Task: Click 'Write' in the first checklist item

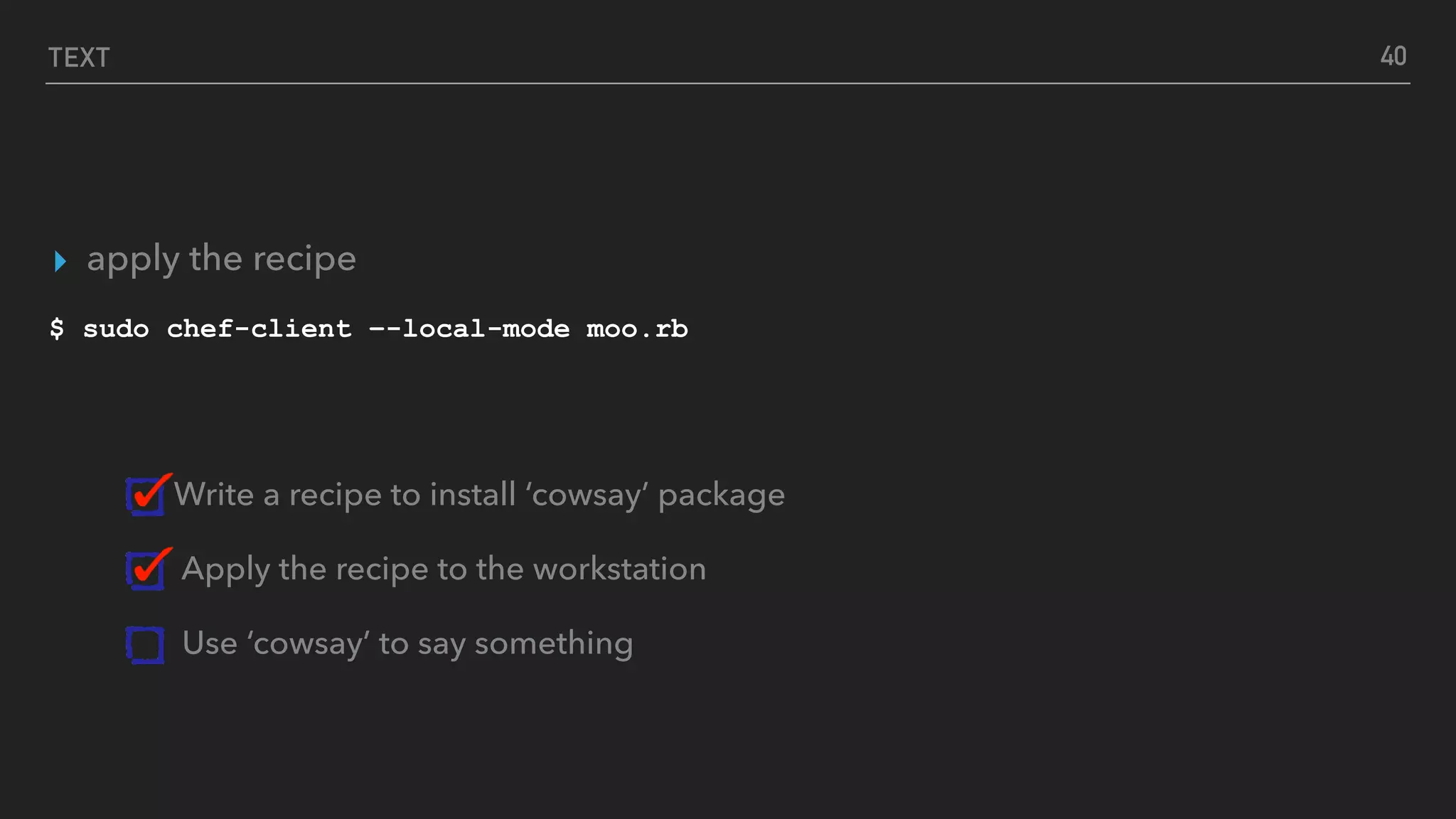Action: 213,494
